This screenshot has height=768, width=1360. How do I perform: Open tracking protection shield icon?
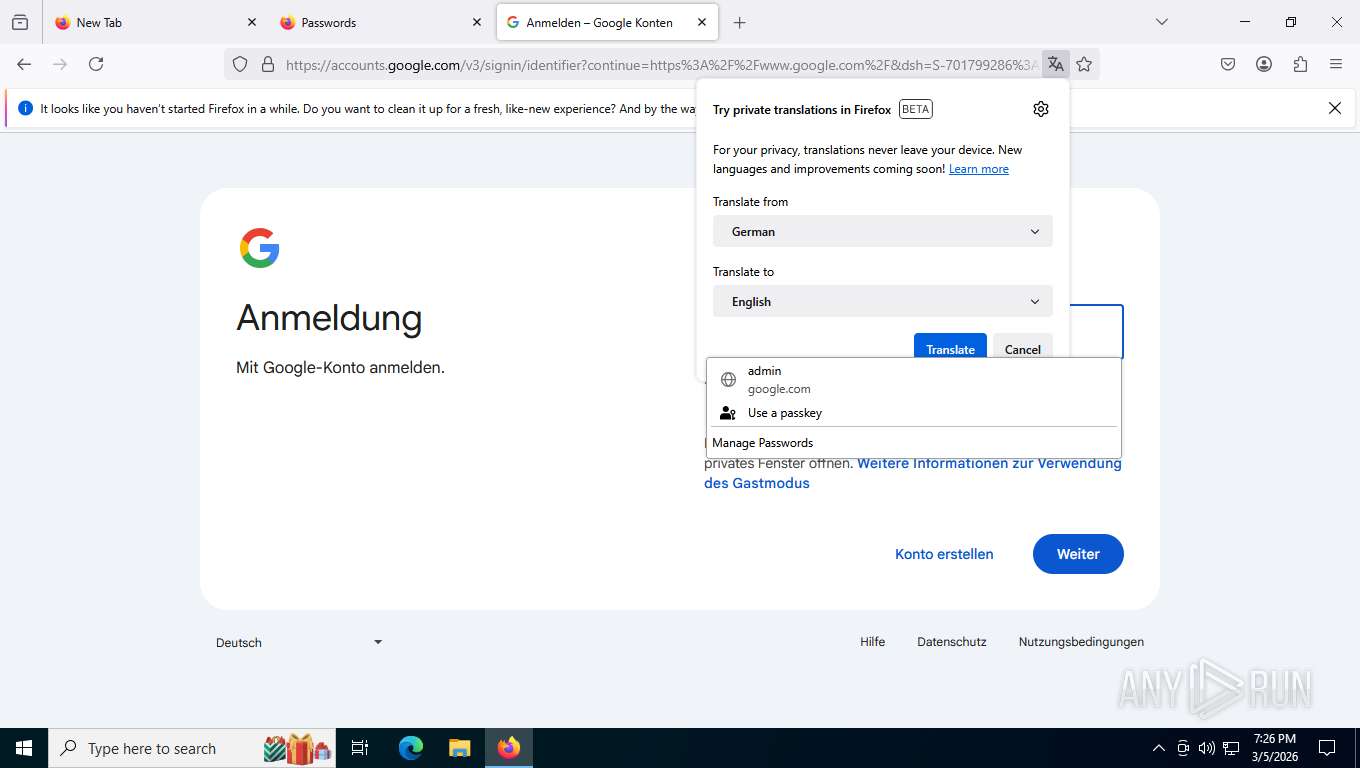(x=240, y=64)
